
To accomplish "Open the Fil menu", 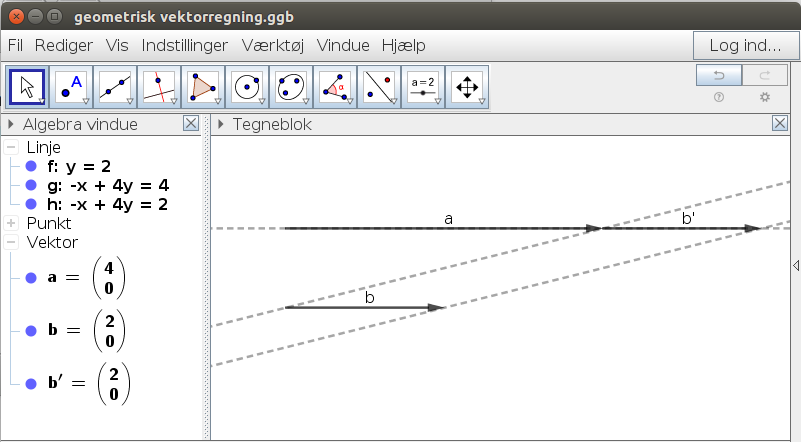I will [15, 45].
